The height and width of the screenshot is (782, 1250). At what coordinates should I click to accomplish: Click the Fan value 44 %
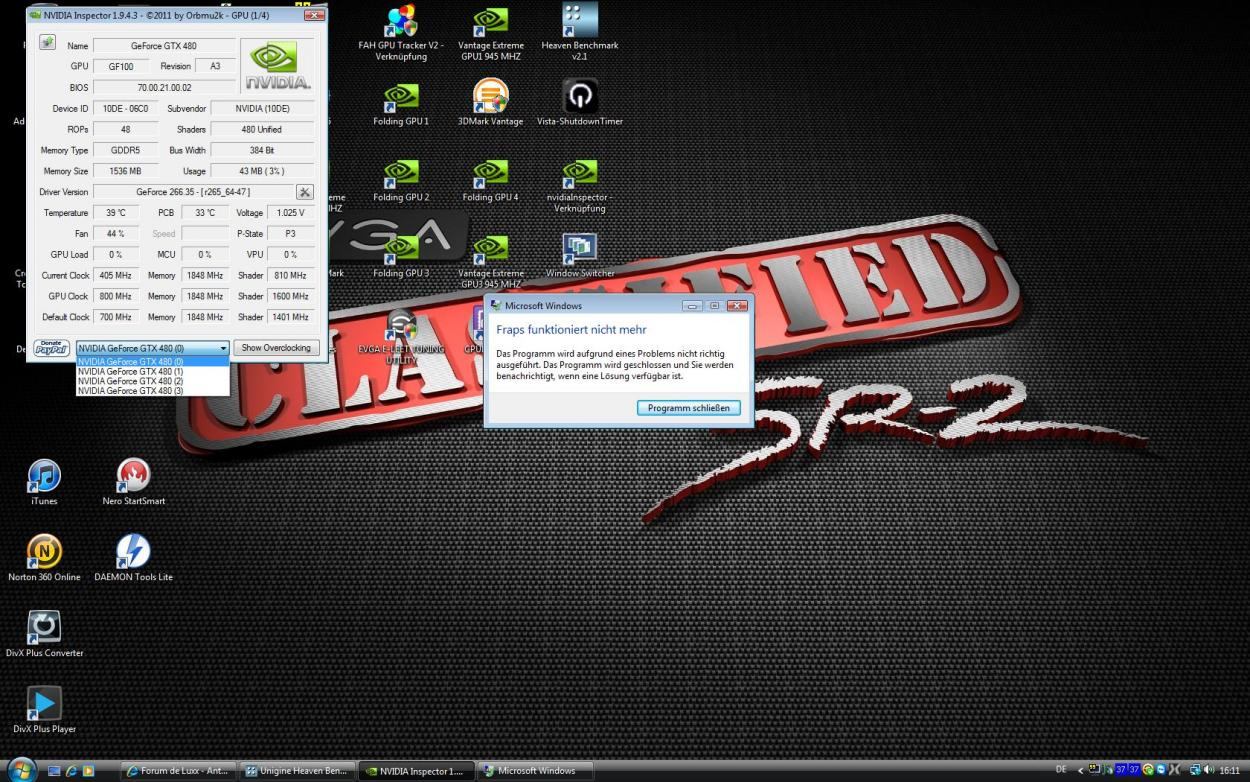point(116,234)
